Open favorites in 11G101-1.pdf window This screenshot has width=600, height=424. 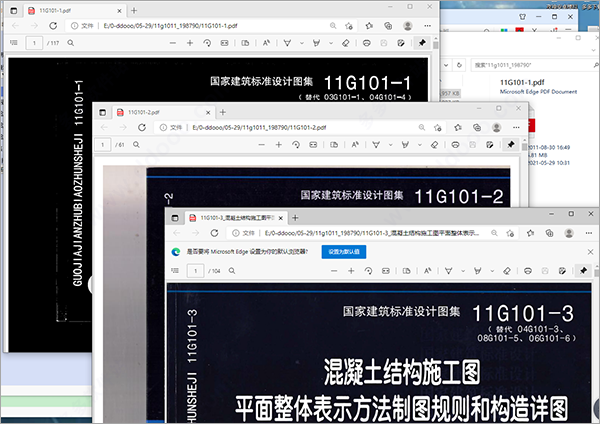point(369,26)
